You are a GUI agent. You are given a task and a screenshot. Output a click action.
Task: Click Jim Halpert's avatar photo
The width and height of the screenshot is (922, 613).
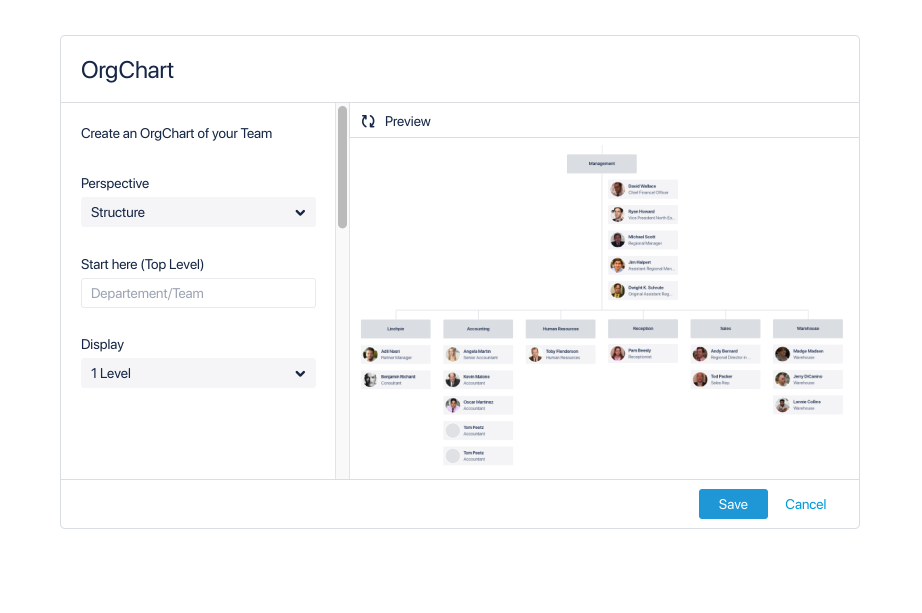tap(617, 265)
